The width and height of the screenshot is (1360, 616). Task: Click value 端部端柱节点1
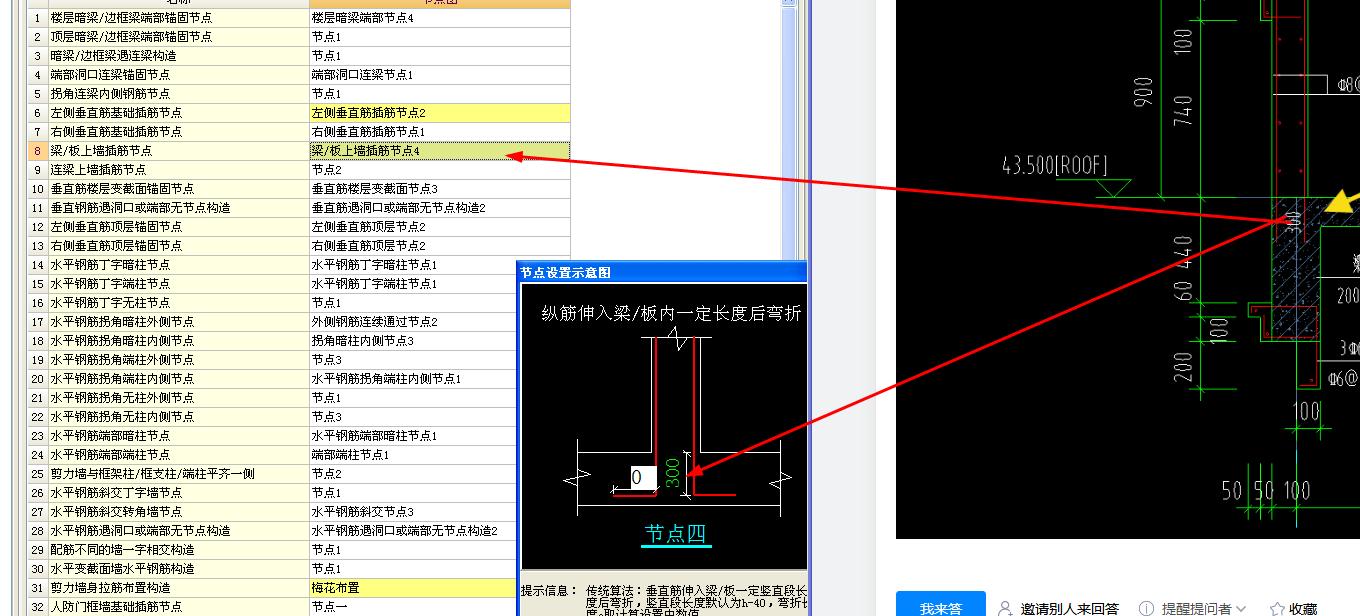[413, 455]
